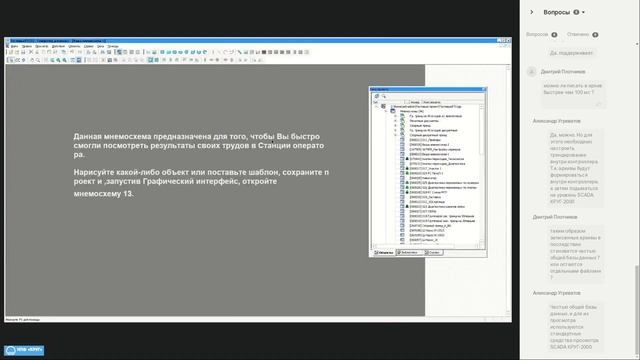The height and width of the screenshot is (360, 640).
Task: Collapse the project root node in tree
Action: coord(376,107)
